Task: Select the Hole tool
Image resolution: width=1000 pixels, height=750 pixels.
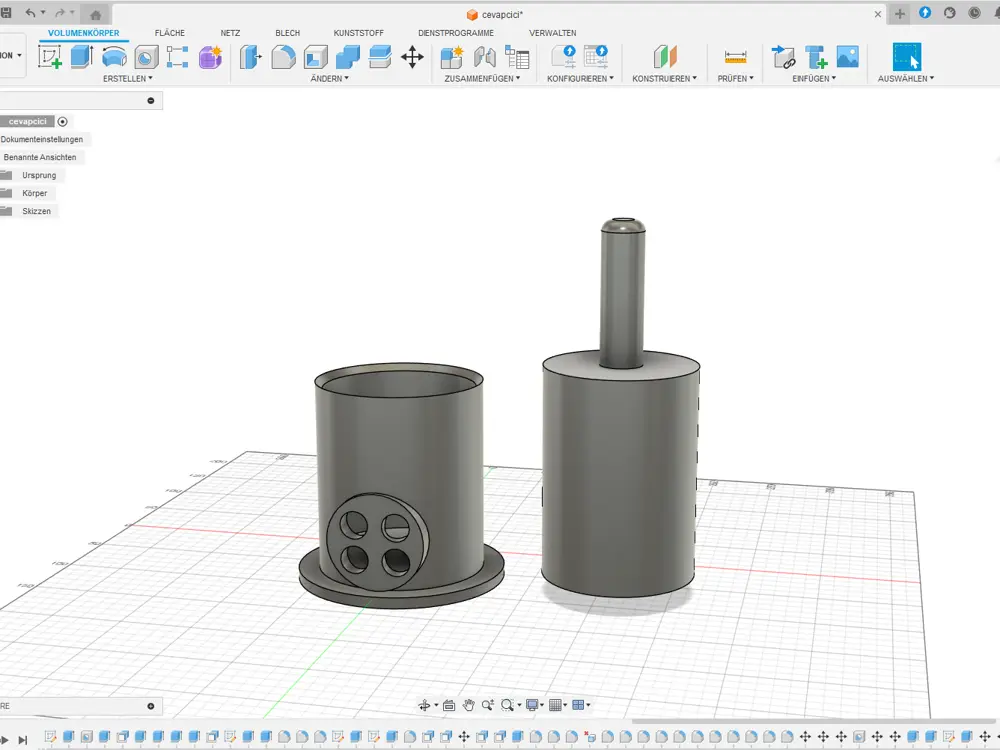Action: click(146, 57)
